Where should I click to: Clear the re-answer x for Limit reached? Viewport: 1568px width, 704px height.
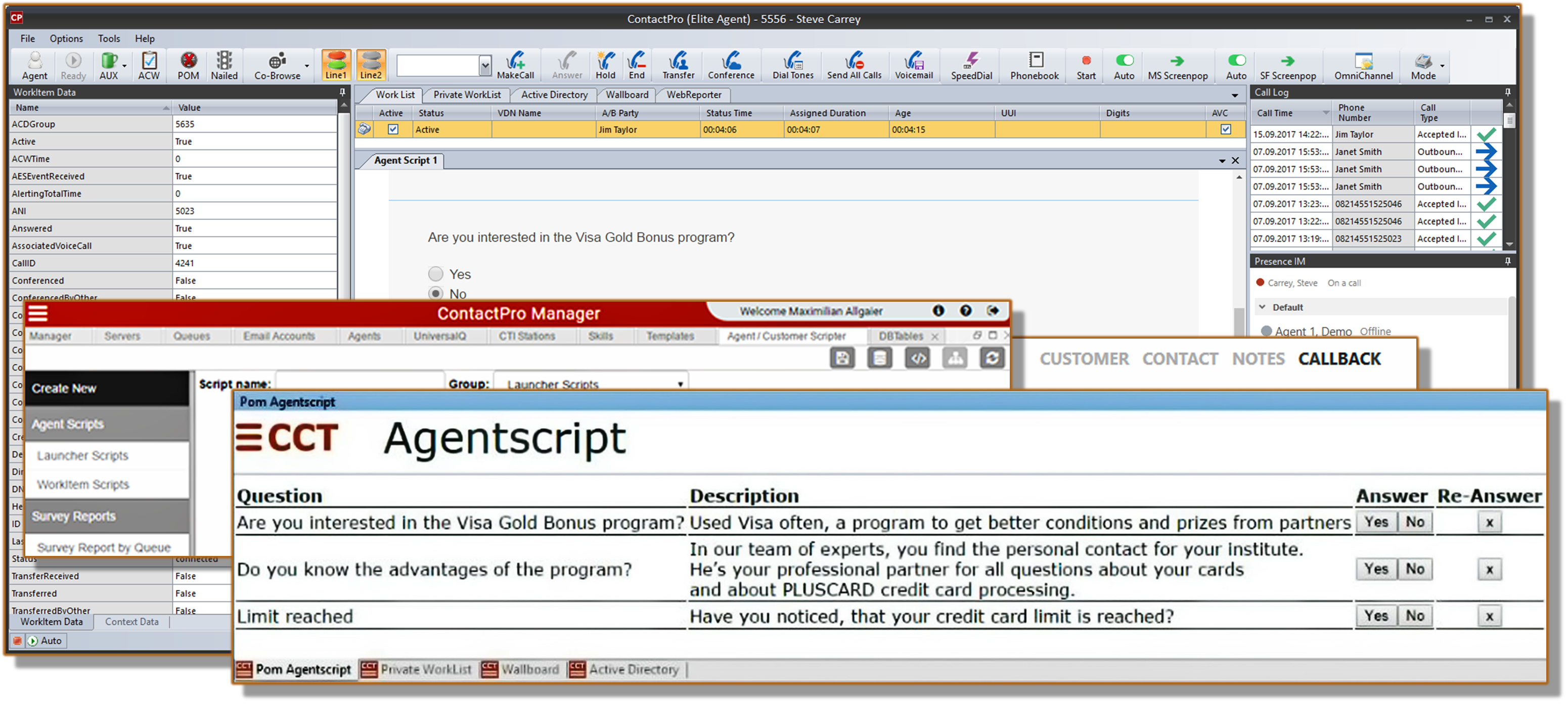tap(1490, 616)
